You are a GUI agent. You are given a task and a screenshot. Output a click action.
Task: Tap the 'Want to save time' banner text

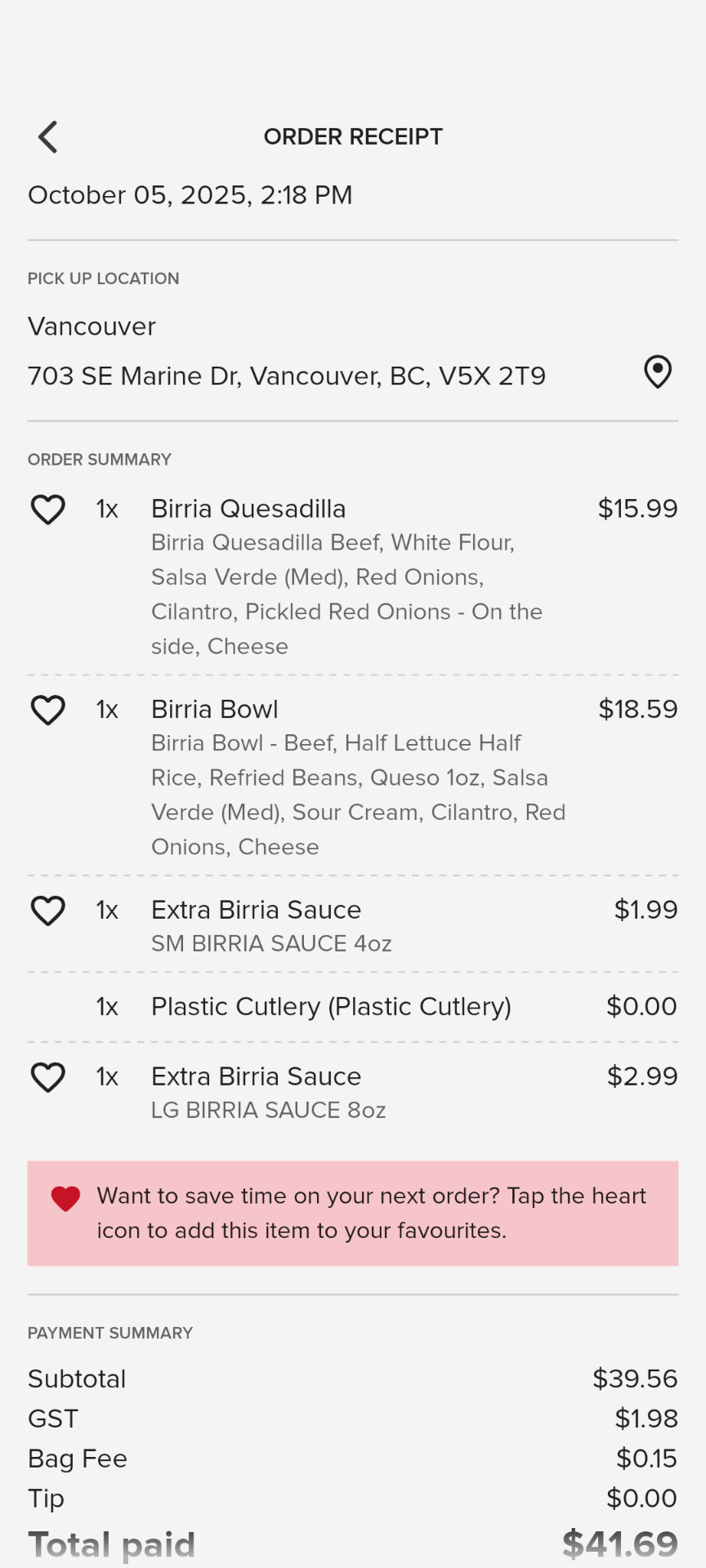click(x=371, y=1213)
